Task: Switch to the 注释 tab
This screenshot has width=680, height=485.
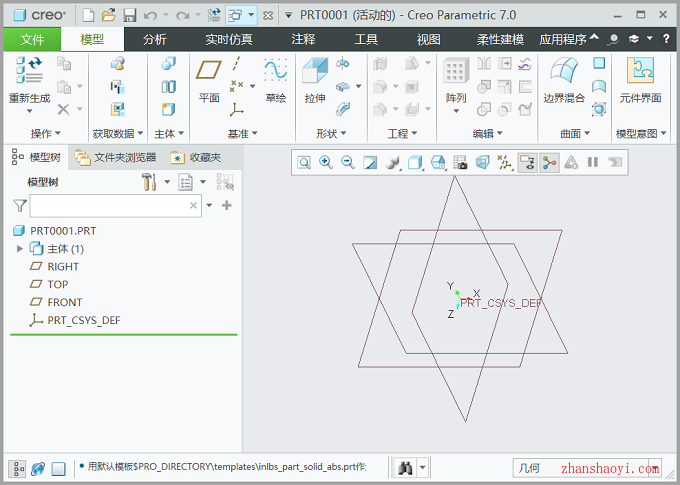Action: pos(303,39)
